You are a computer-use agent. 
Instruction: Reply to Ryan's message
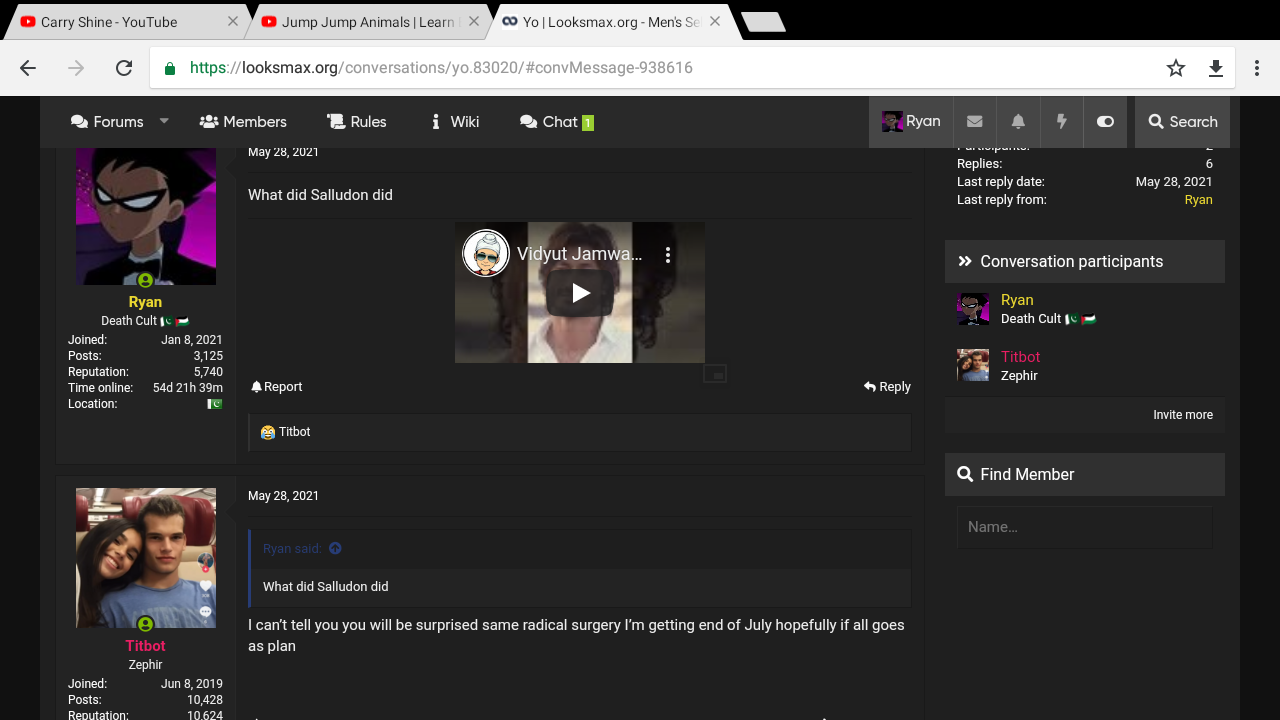(x=887, y=387)
